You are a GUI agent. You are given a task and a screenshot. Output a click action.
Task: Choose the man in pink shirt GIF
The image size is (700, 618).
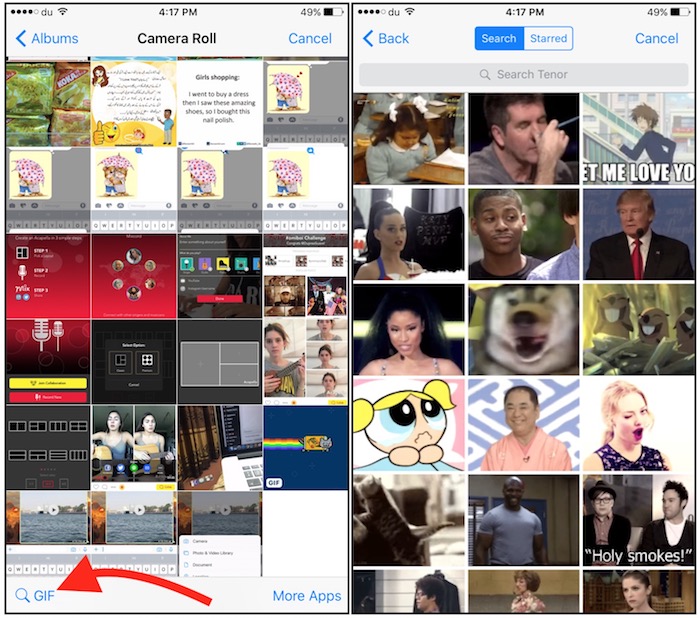(x=524, y=425)
